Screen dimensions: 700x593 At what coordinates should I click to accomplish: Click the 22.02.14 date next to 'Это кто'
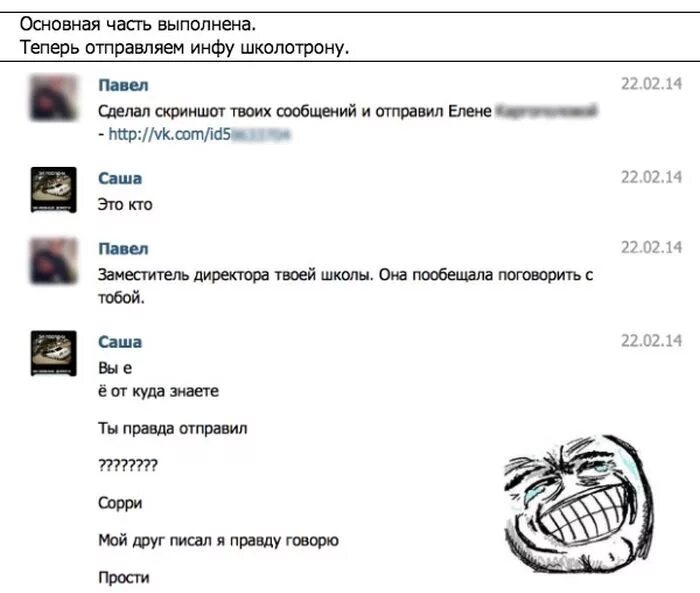click(x=651, y=177)
